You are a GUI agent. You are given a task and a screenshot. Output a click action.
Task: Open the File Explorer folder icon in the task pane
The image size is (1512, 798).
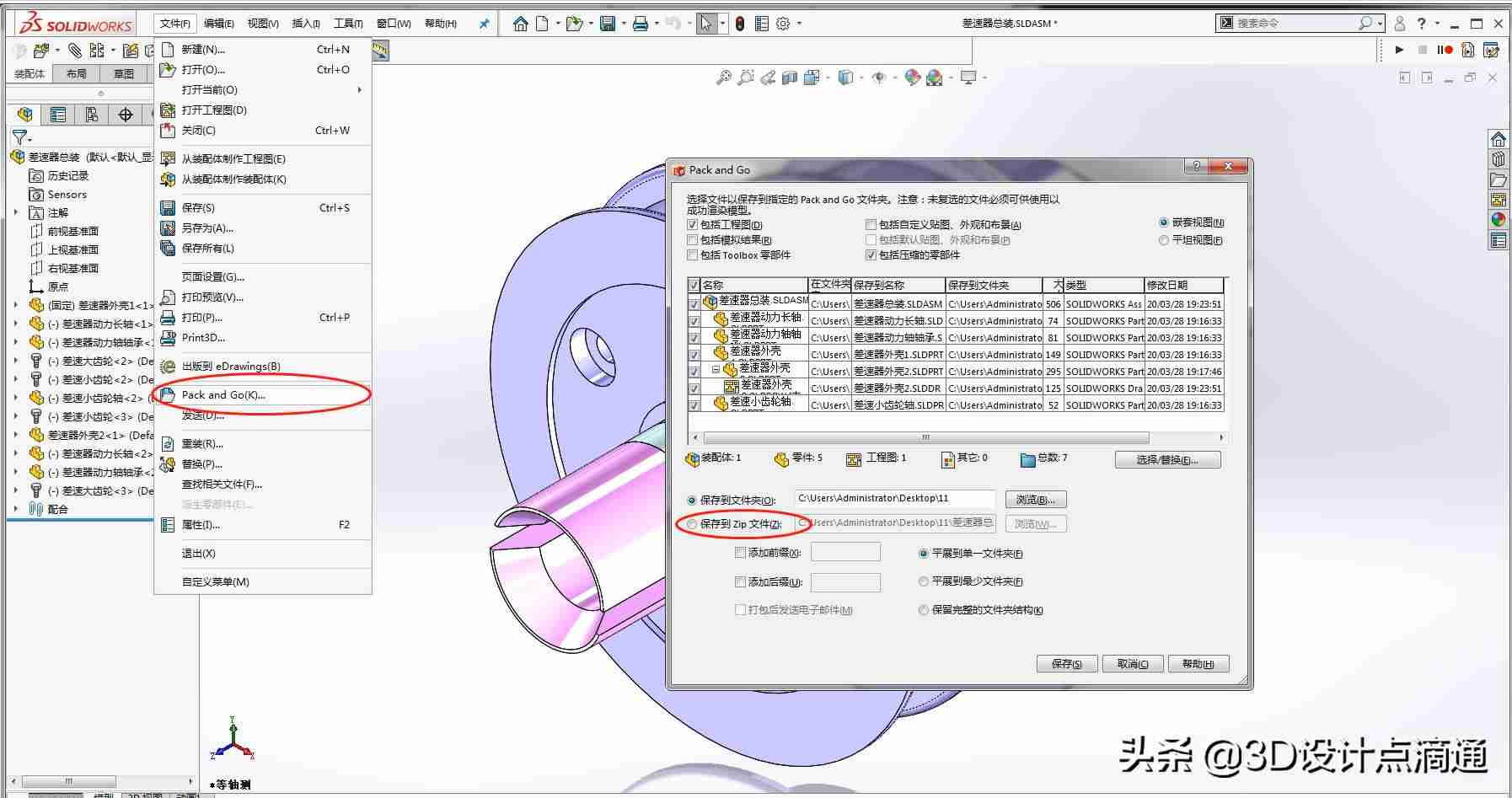pyautogui.click(x=1499, y=179)
